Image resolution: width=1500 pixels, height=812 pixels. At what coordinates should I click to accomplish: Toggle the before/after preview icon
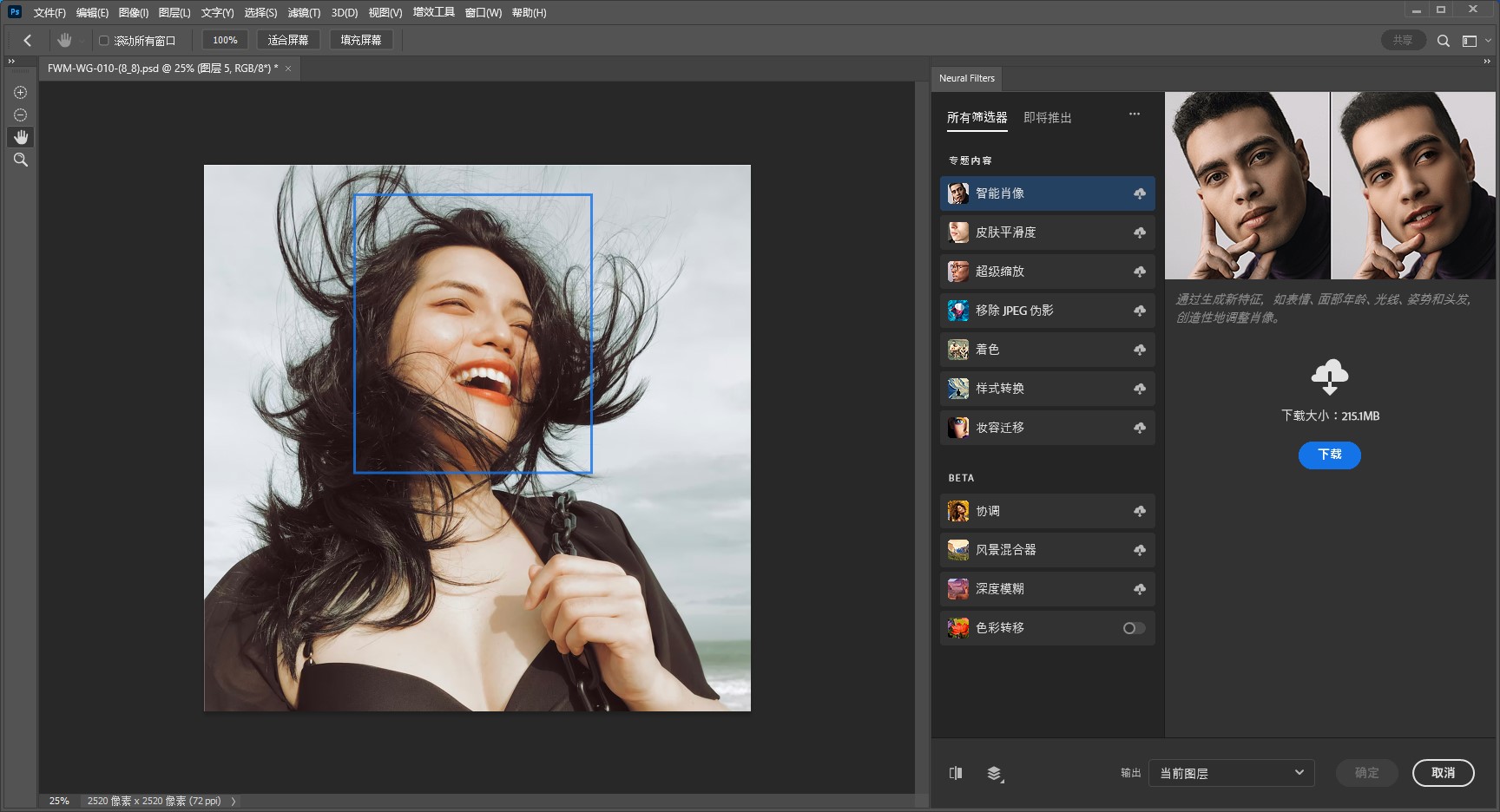click(956, 773)
